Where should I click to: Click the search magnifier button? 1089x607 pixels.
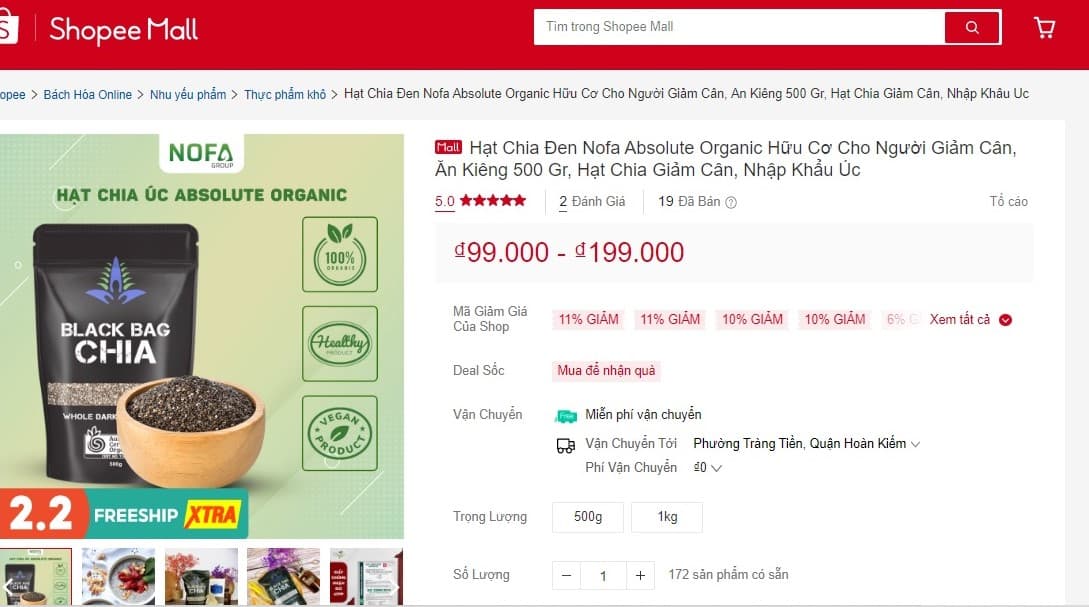(972, 27)
